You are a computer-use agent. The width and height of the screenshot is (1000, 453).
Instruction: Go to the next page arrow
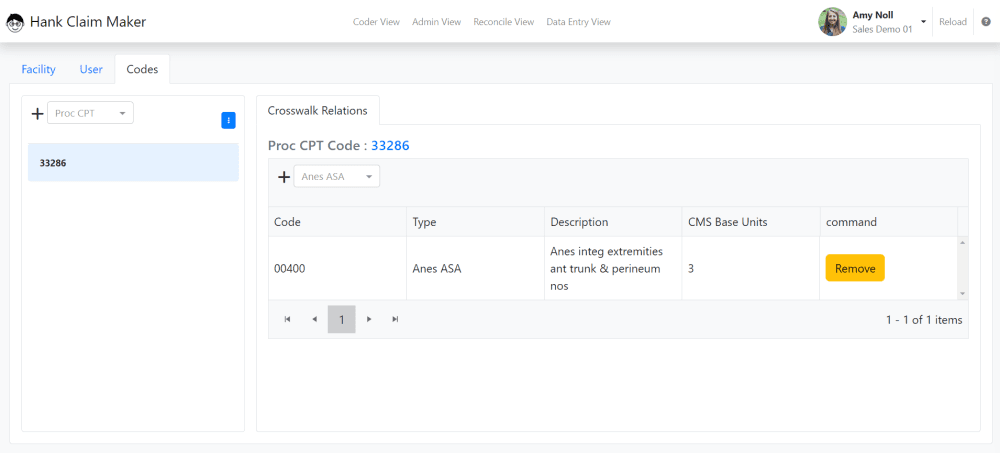click(x=369, y=319)
